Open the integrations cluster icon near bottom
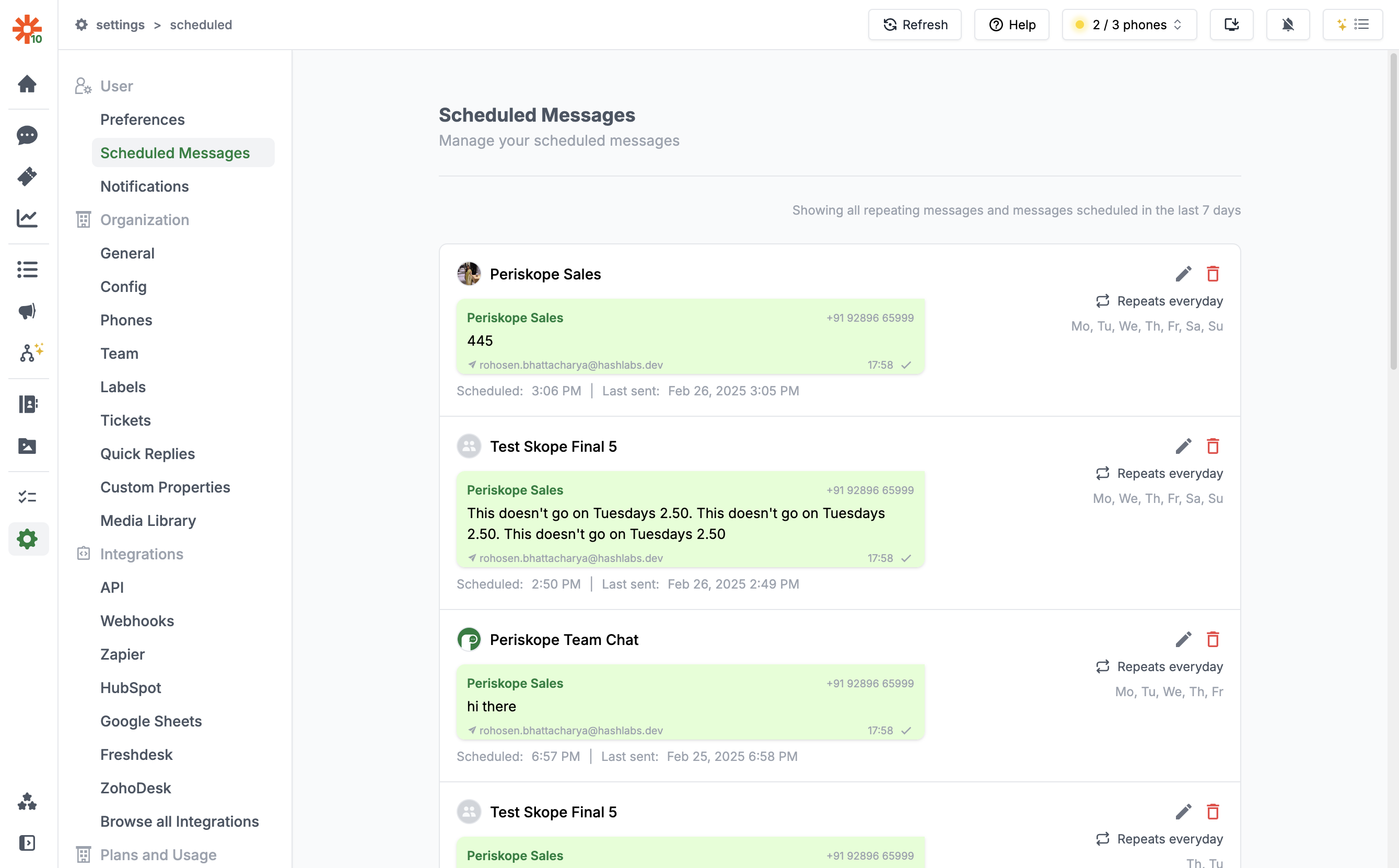Screen dimensions: 1399x868 [27, 801]
